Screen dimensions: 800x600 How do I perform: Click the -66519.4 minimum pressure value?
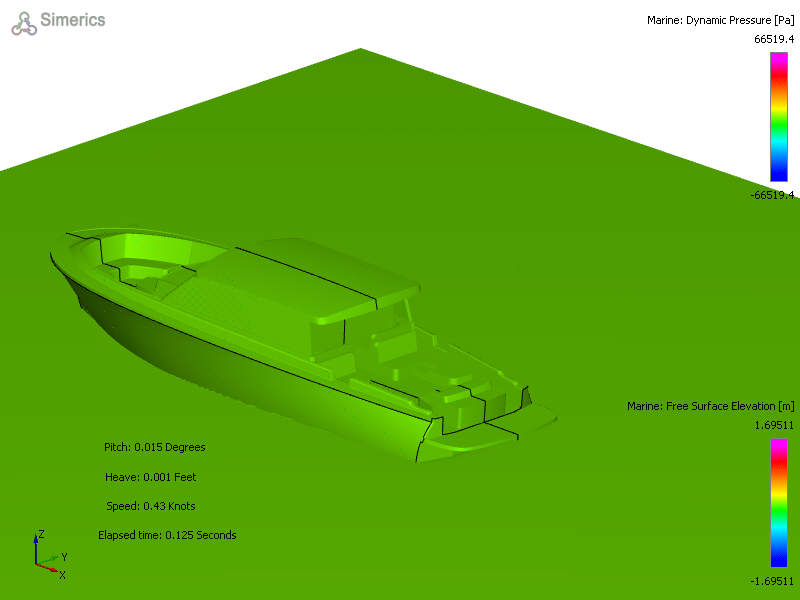[772, 195]
